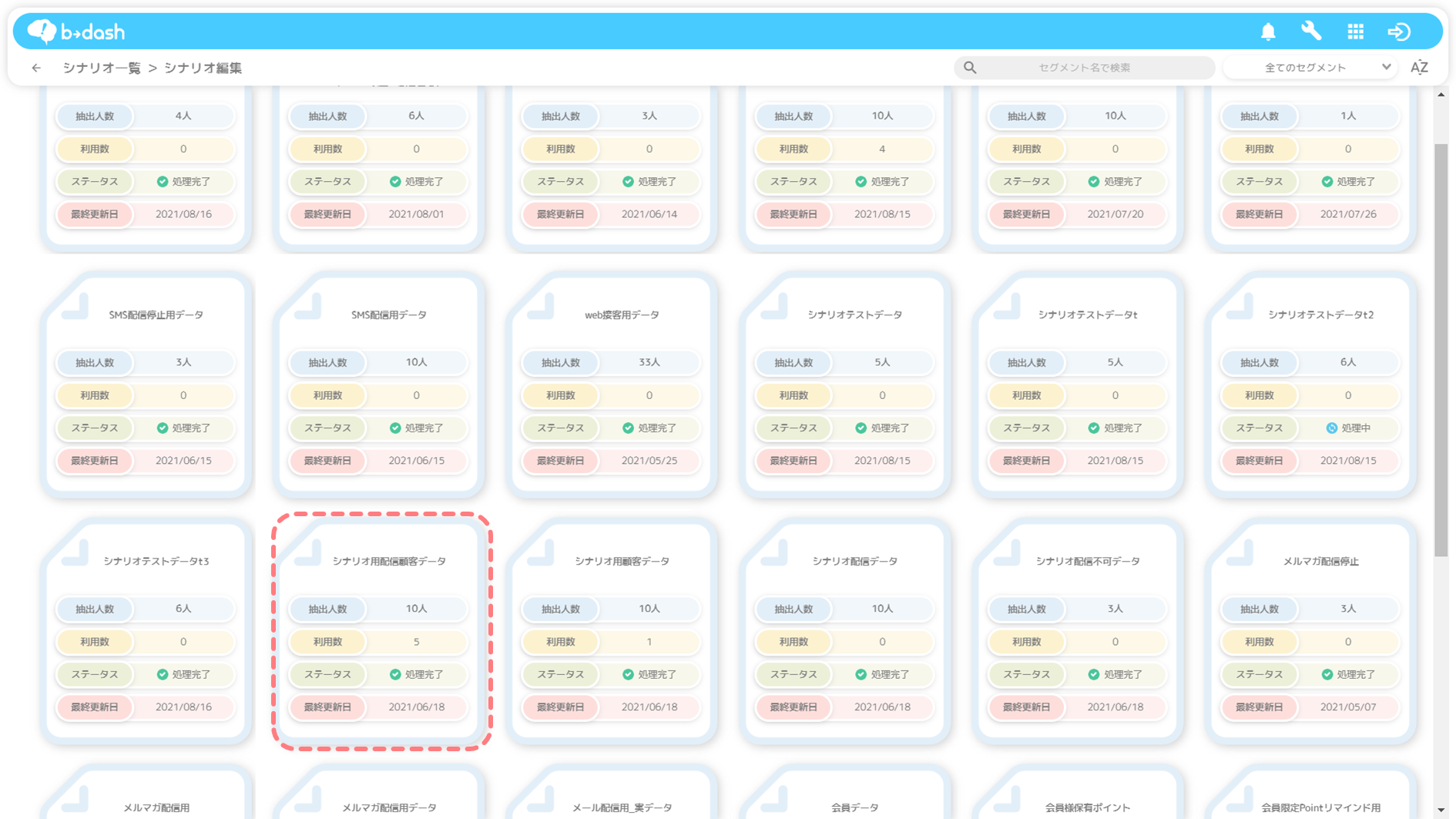
Task: Expand the 全てのセグメント dropdown
Action: (x=1310, y=68)
